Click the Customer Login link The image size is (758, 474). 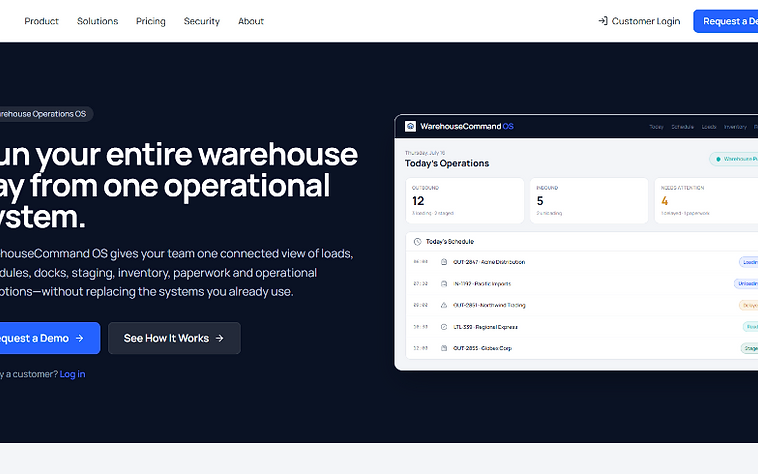pyautogui.click(x=639, y=21)
